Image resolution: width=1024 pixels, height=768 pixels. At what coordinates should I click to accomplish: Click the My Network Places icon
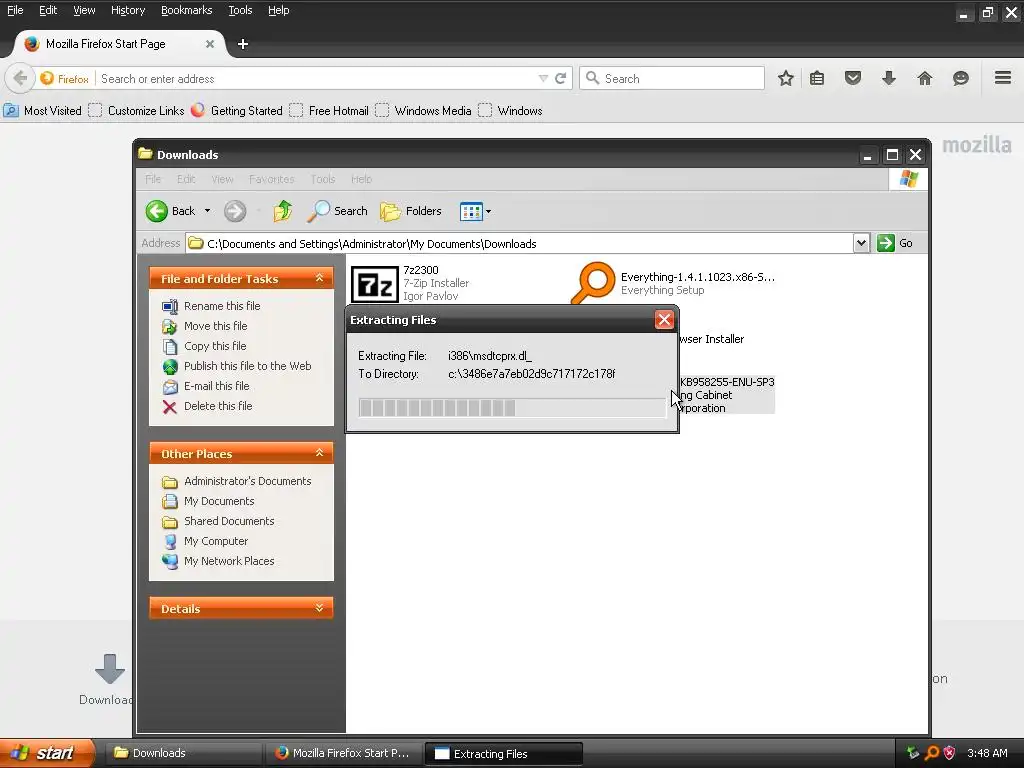170,562
